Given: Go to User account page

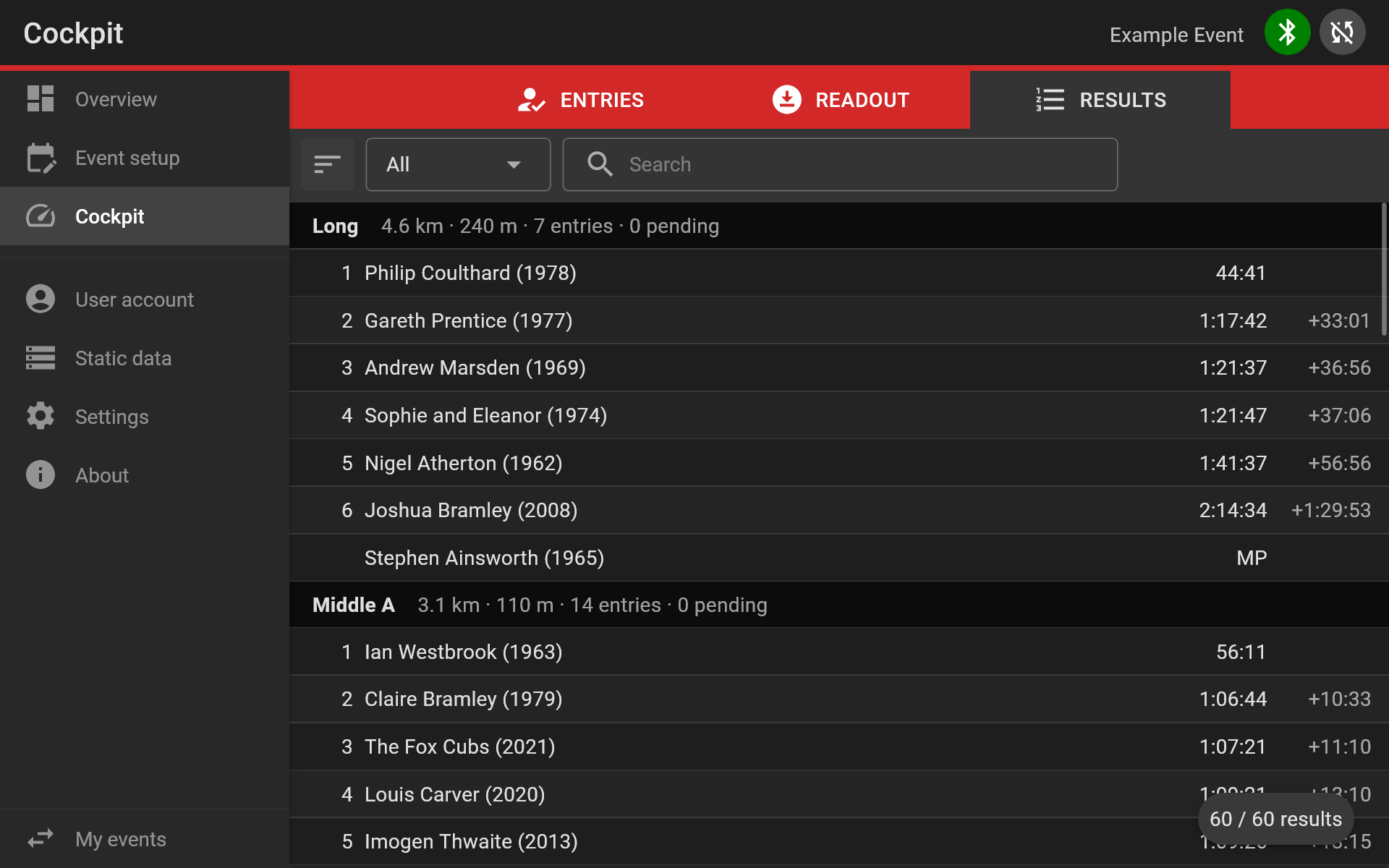Looking at the screenshot, I should click(x=145, y=299).
